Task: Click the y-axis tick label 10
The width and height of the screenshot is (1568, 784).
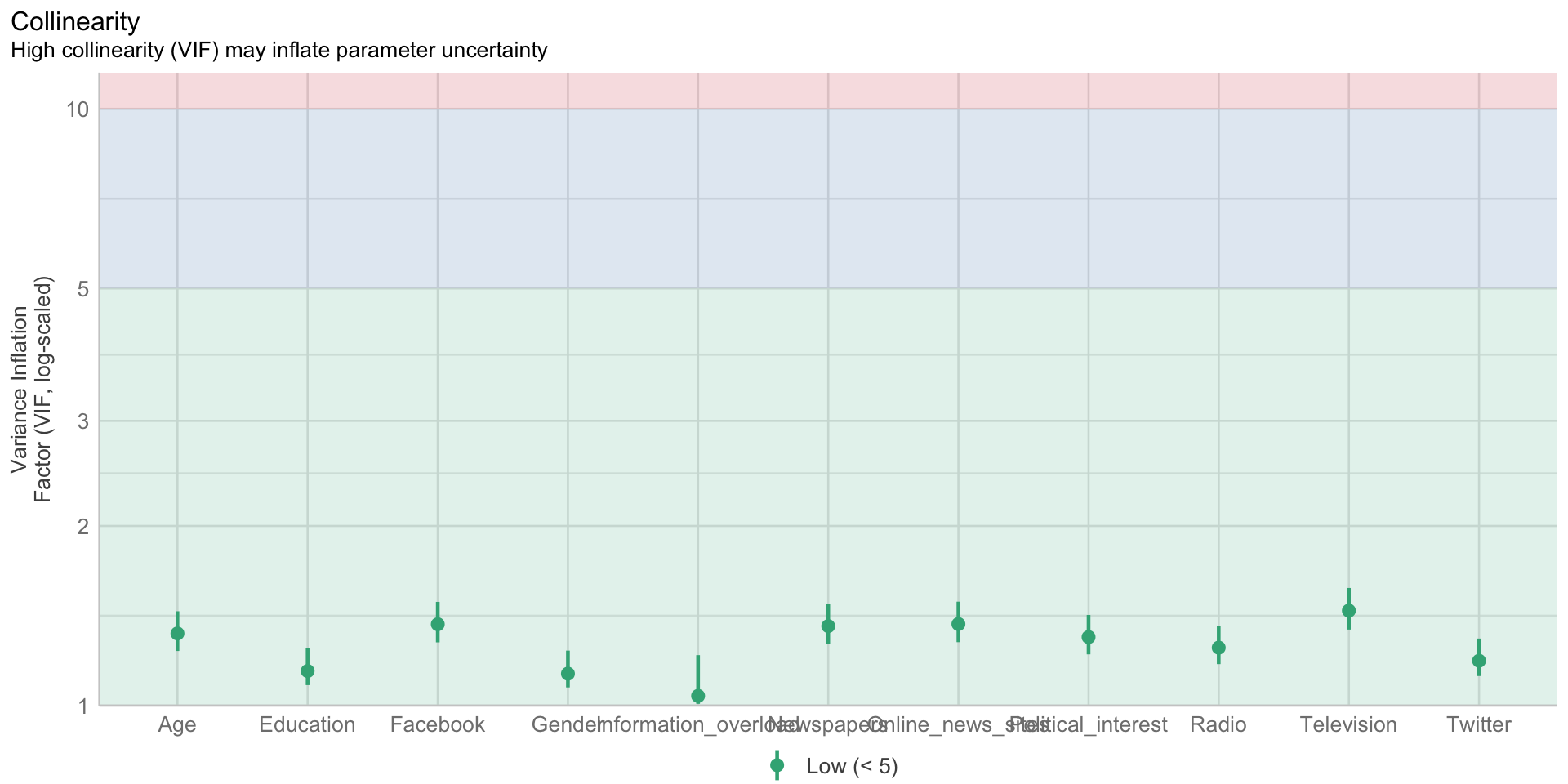Action: pos(78,109)
